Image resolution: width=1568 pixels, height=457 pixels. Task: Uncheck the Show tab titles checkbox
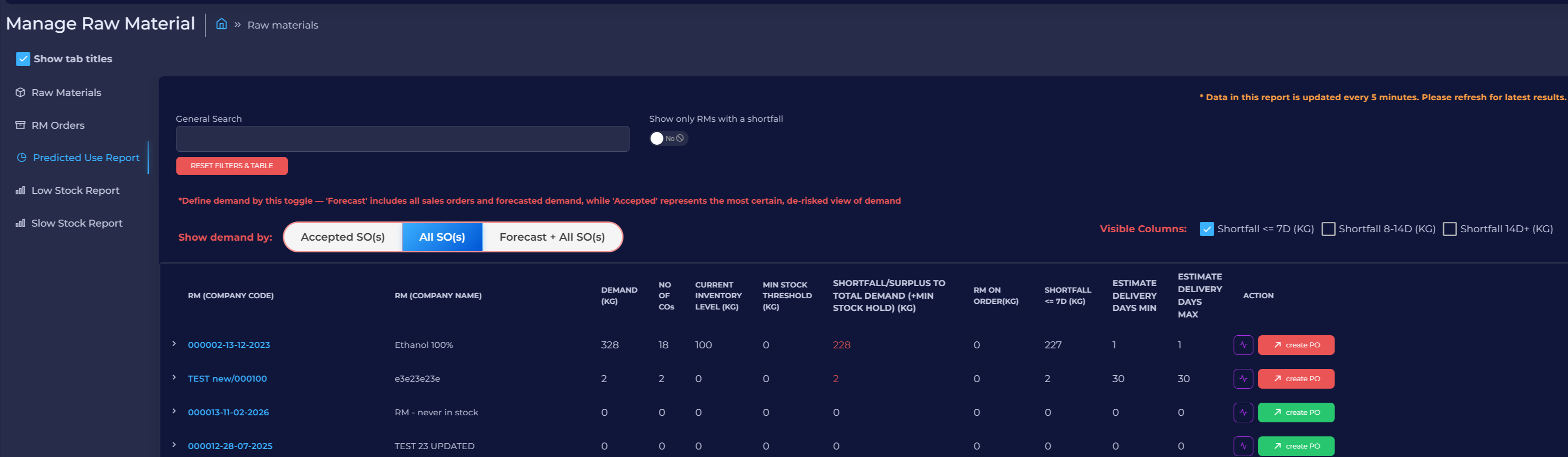click(x=23, y=59)
